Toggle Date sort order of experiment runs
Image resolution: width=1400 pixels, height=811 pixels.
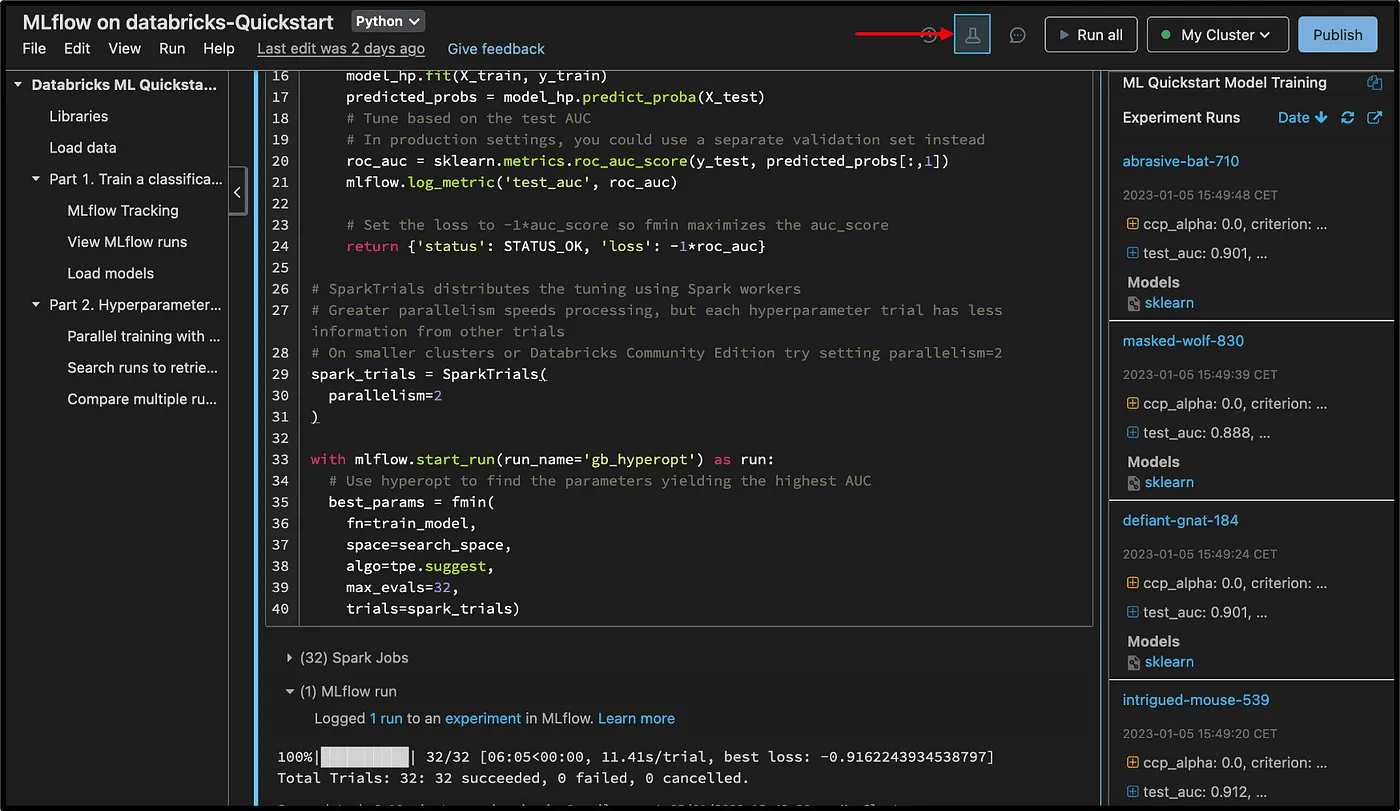coord(1301,117)
